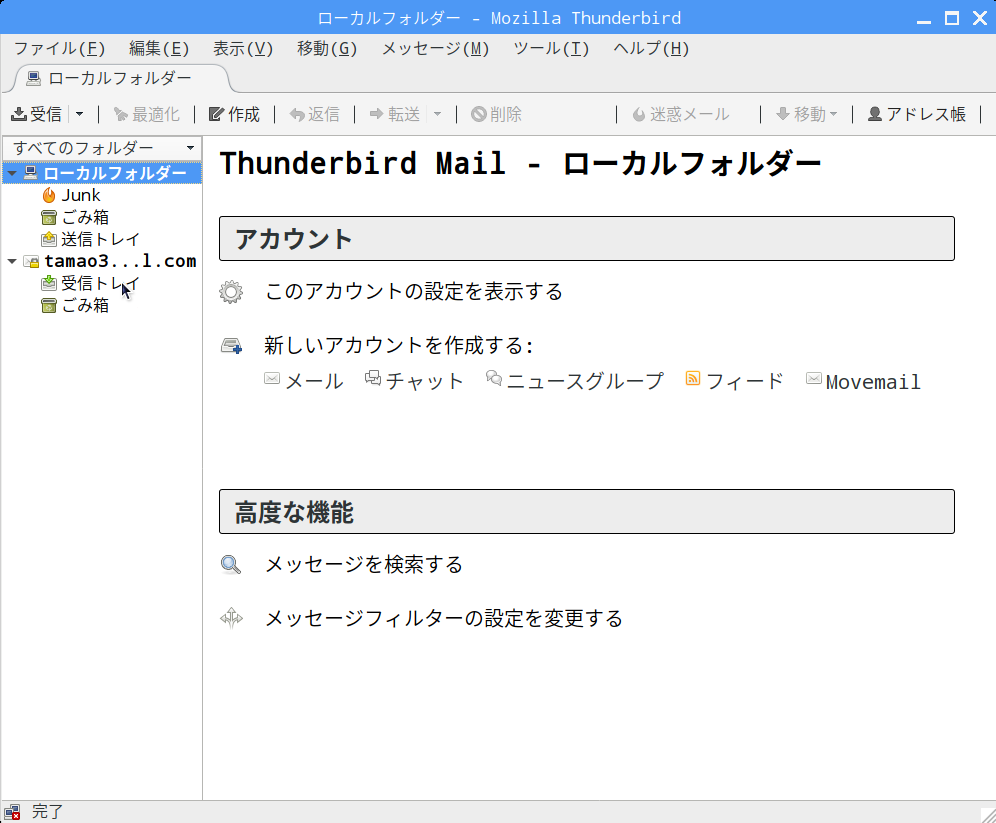Select the ローカルフォルダー tree row
996x823 pixels.
tap(102, 173)
